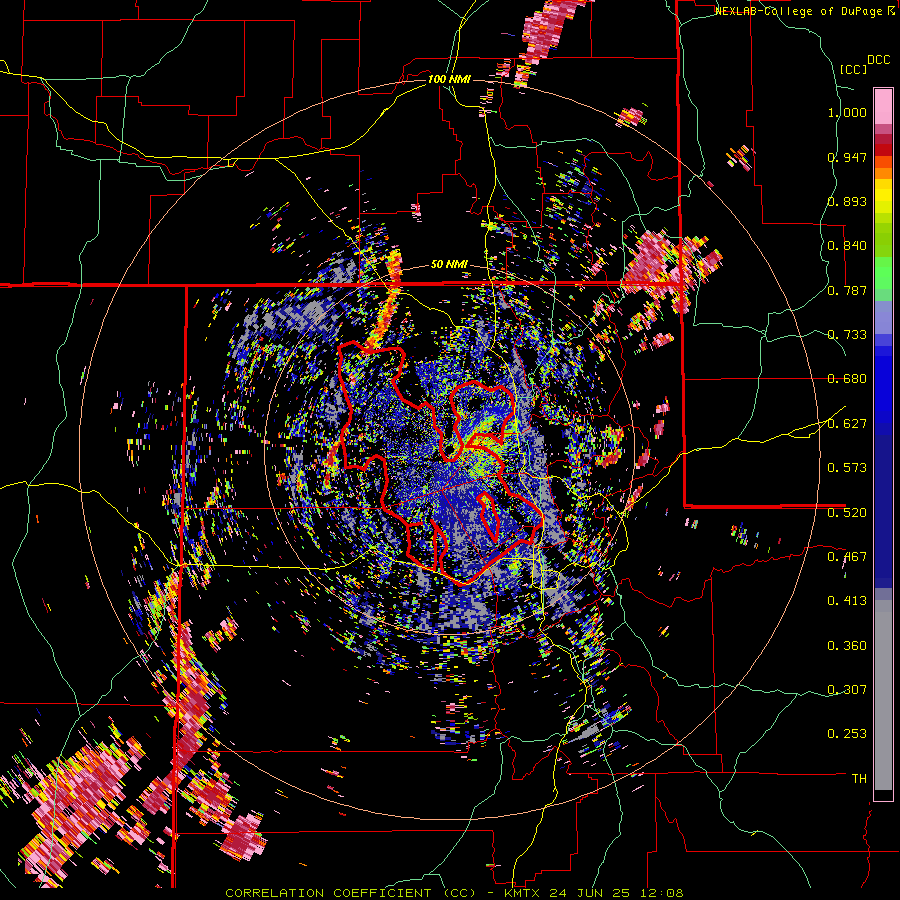Click the [CC] product label
Screen dimensions: 900x900
click(x=854, y=69)
